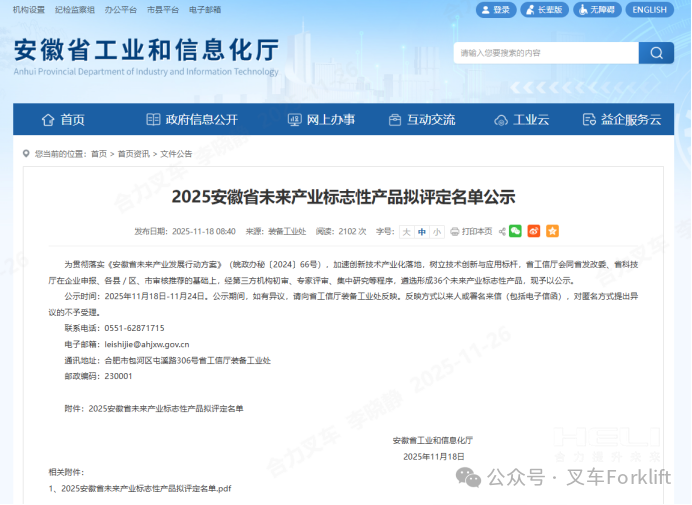Share article via WeChat icon
The width and height of the screenshot is (692, 505).
click(516, 231)
